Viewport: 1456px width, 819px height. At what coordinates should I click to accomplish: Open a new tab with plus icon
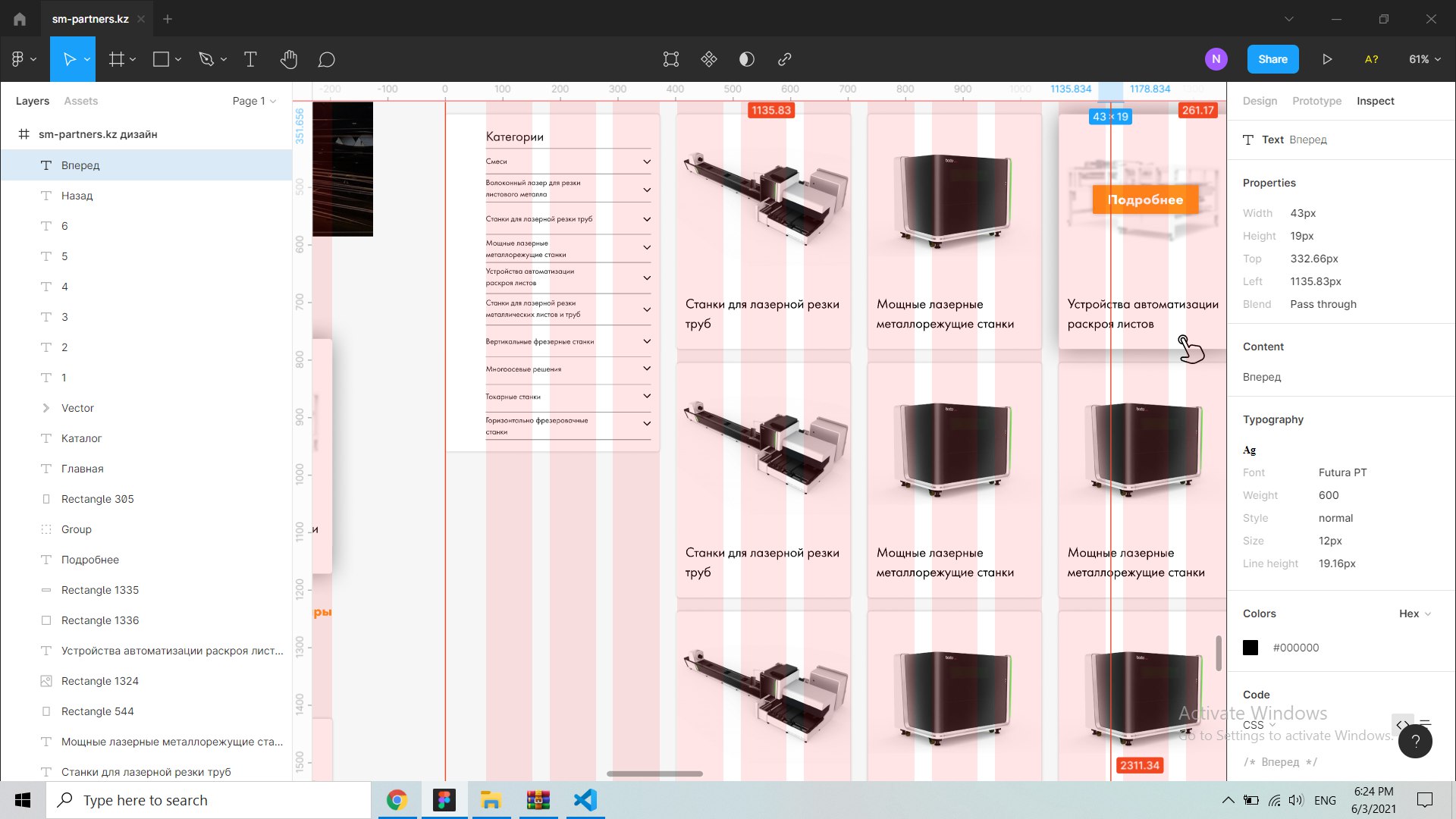point(168,19)
